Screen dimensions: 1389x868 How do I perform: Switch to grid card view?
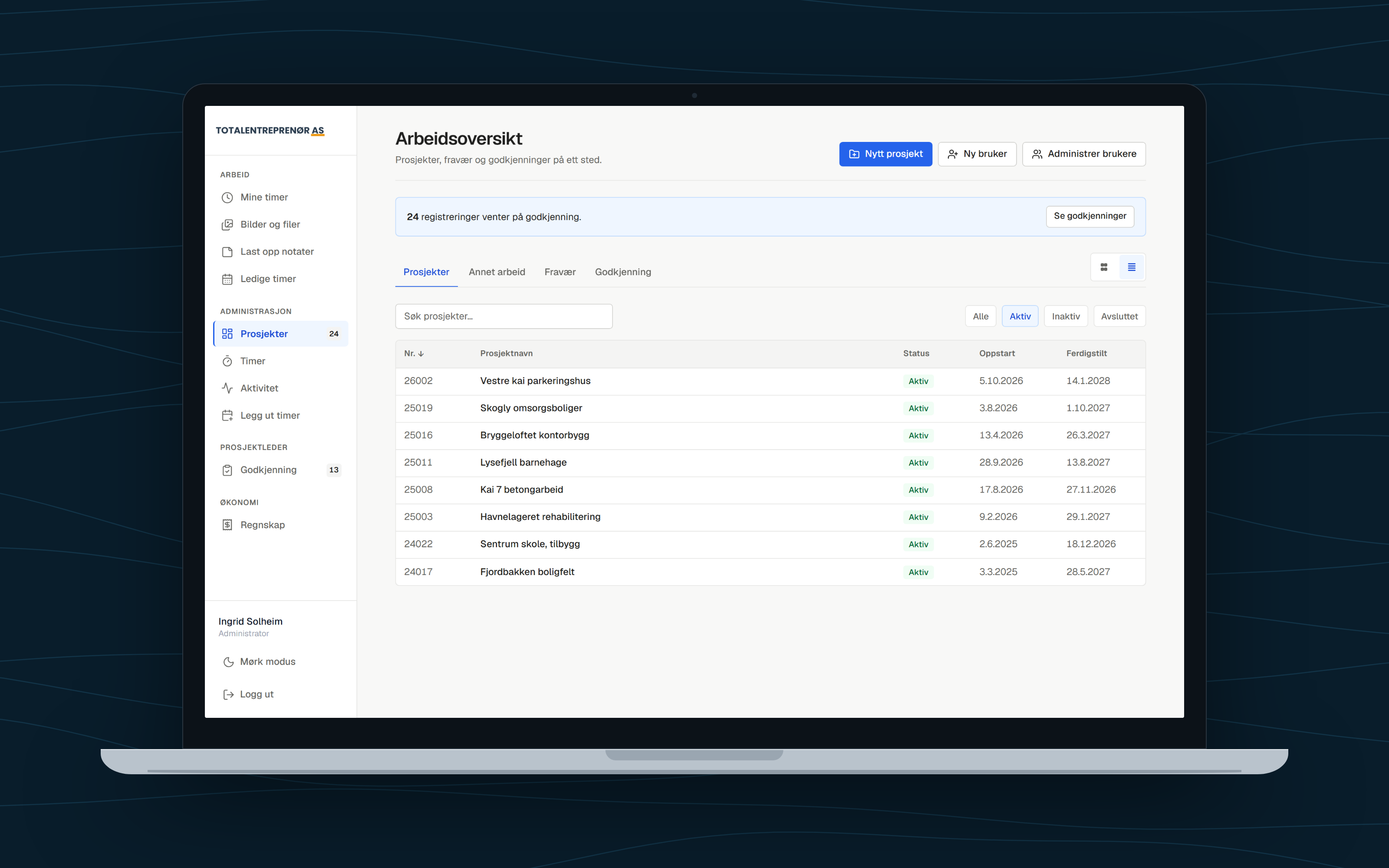coord(1104,267)
